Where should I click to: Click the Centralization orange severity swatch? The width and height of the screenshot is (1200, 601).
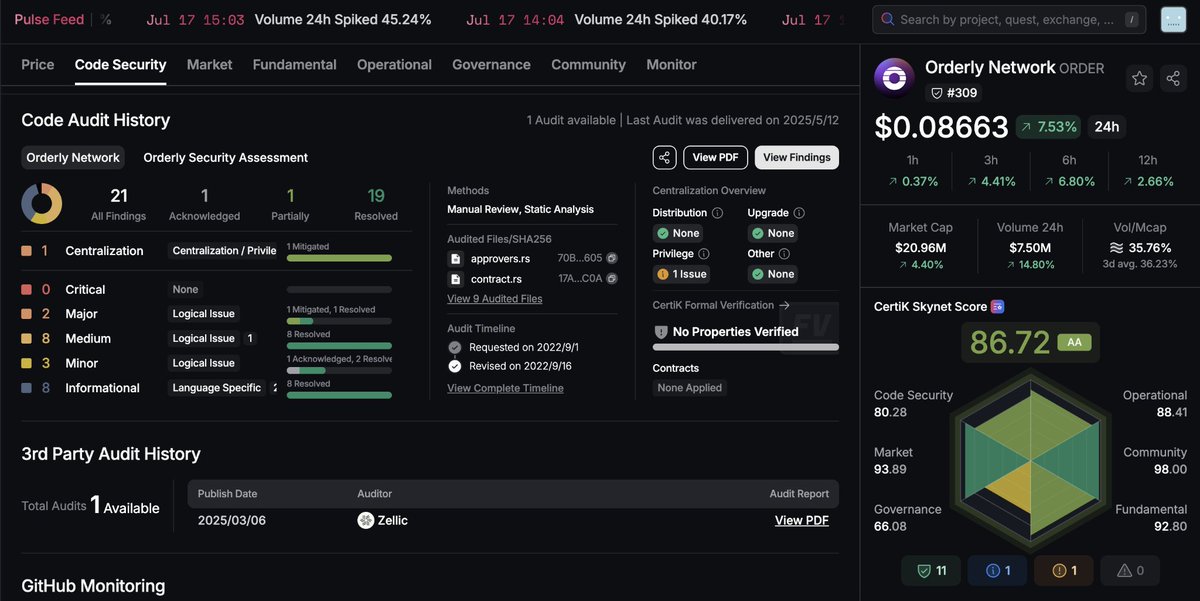(x=26, y=251)
